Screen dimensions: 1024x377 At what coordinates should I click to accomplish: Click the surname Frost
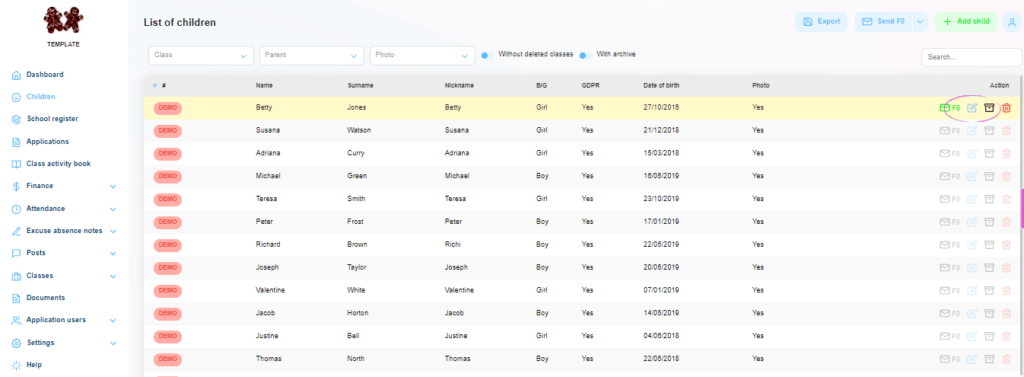[x=356, y=222]
